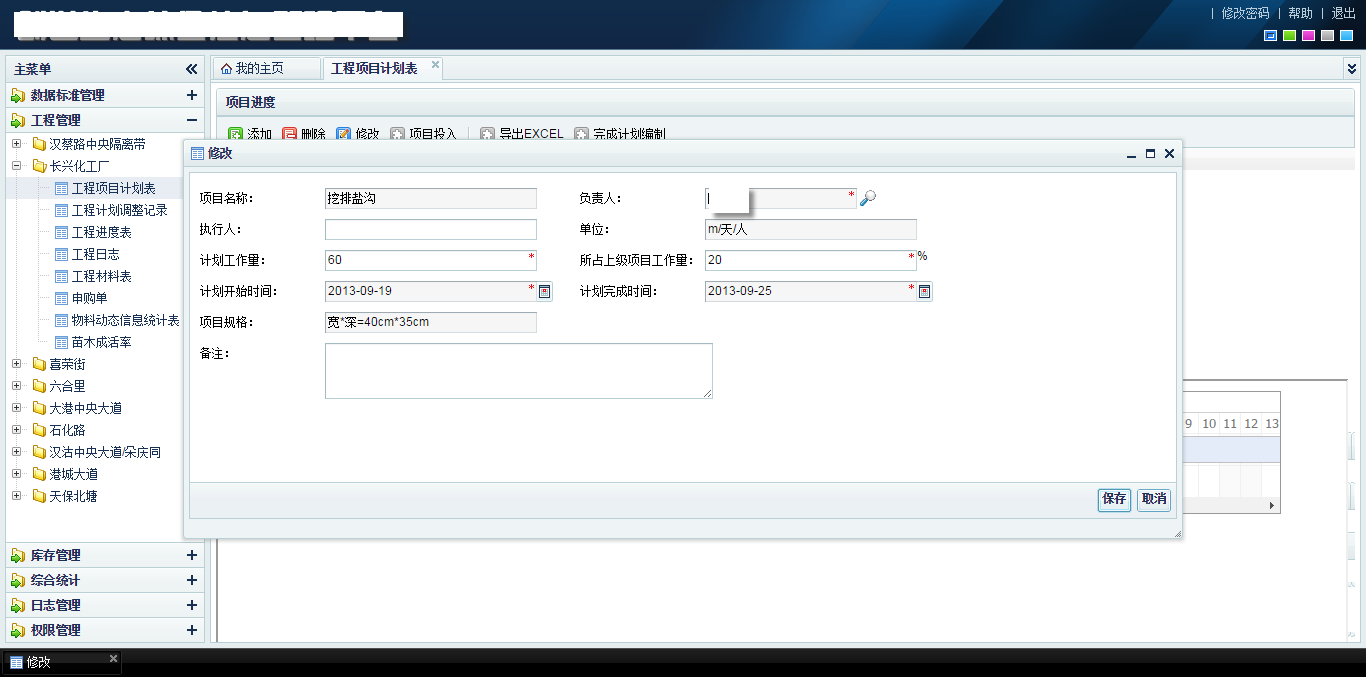
Task: Click the 修改密码 link
Action: click(x=1245, y=13)
